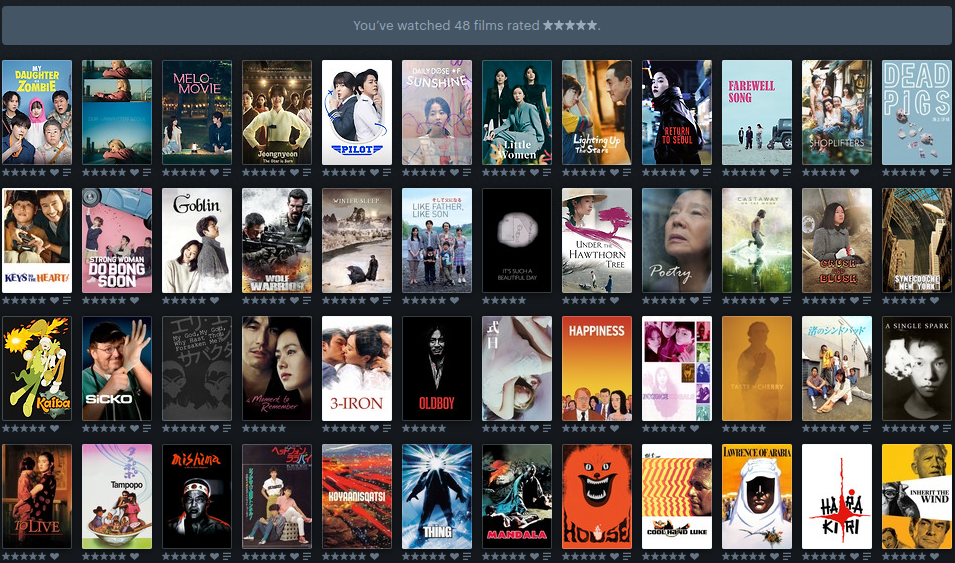Screen dimensions: 955x563
Task: Open the review icon under Castaway on the Moon
Action: (787, 300)
